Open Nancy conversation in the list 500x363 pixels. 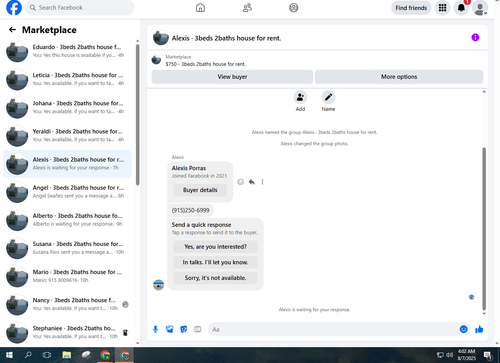67,304
